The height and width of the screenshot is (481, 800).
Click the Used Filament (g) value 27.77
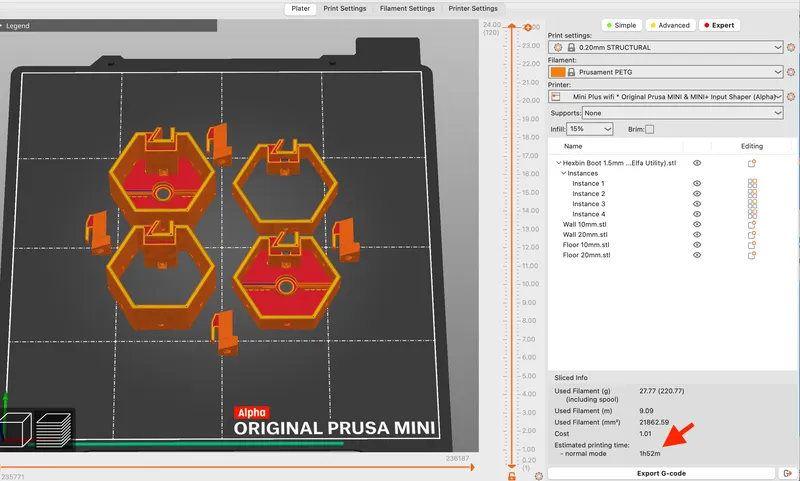tap(661, 391)
